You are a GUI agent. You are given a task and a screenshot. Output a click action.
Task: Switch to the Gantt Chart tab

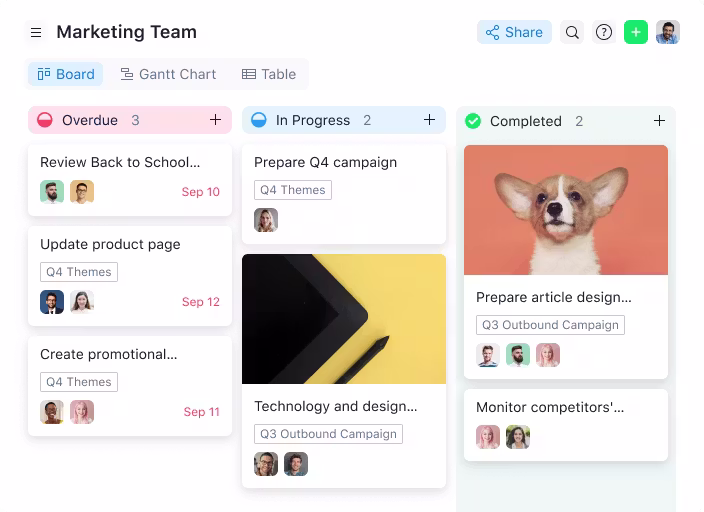tap(168, 74)
